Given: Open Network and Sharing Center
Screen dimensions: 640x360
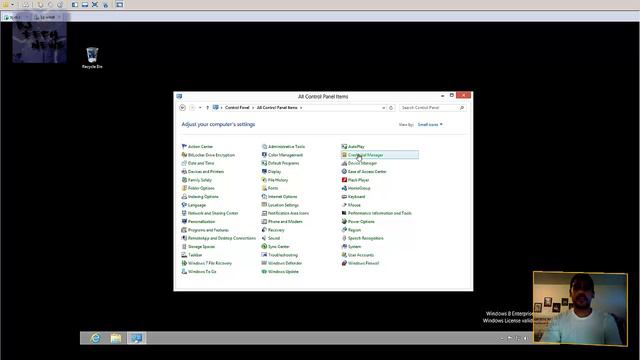Looking at the screenshot, I should 210,213.
